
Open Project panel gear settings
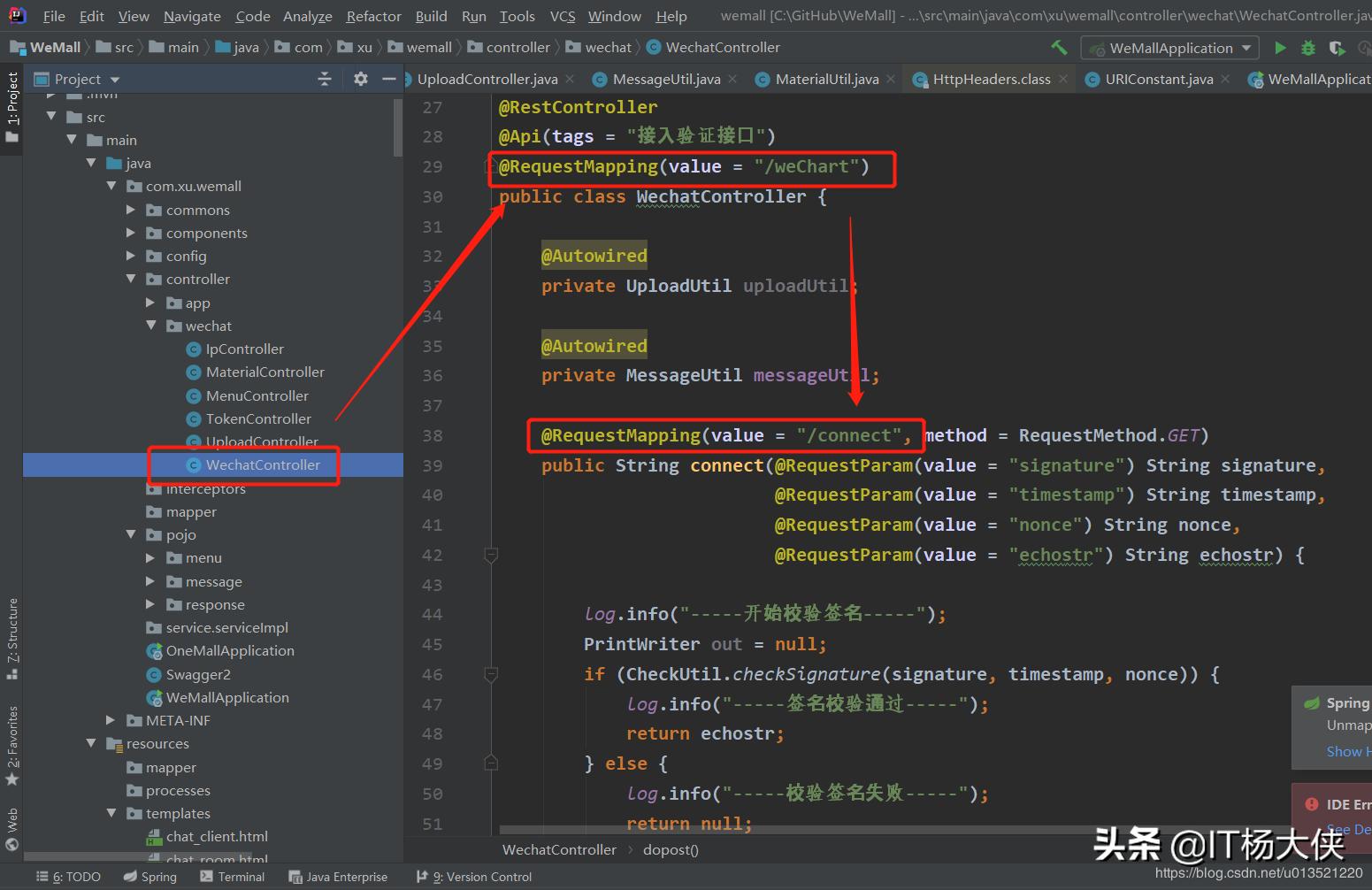360,80
